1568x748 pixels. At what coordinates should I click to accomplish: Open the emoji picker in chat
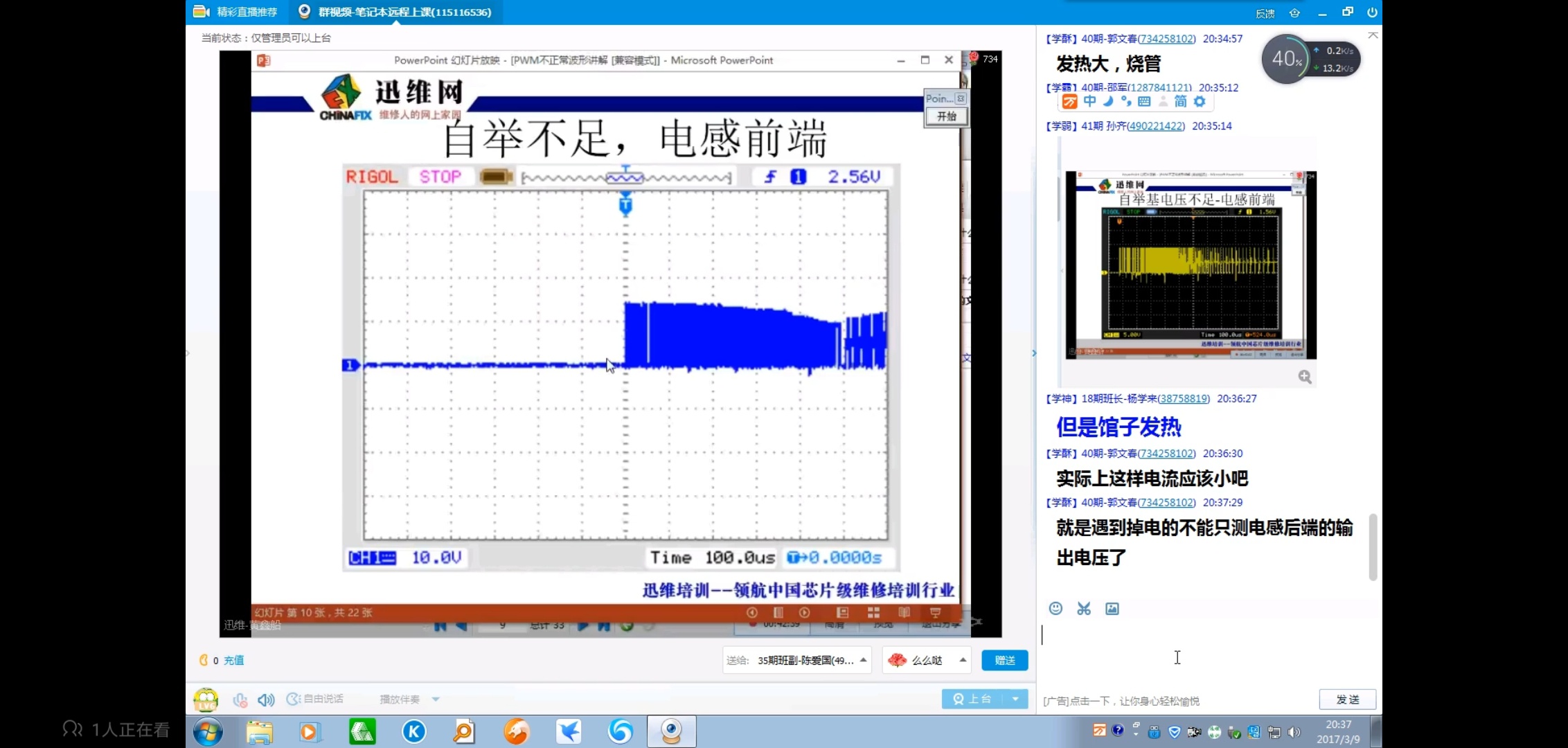[x=1055, y=608]
